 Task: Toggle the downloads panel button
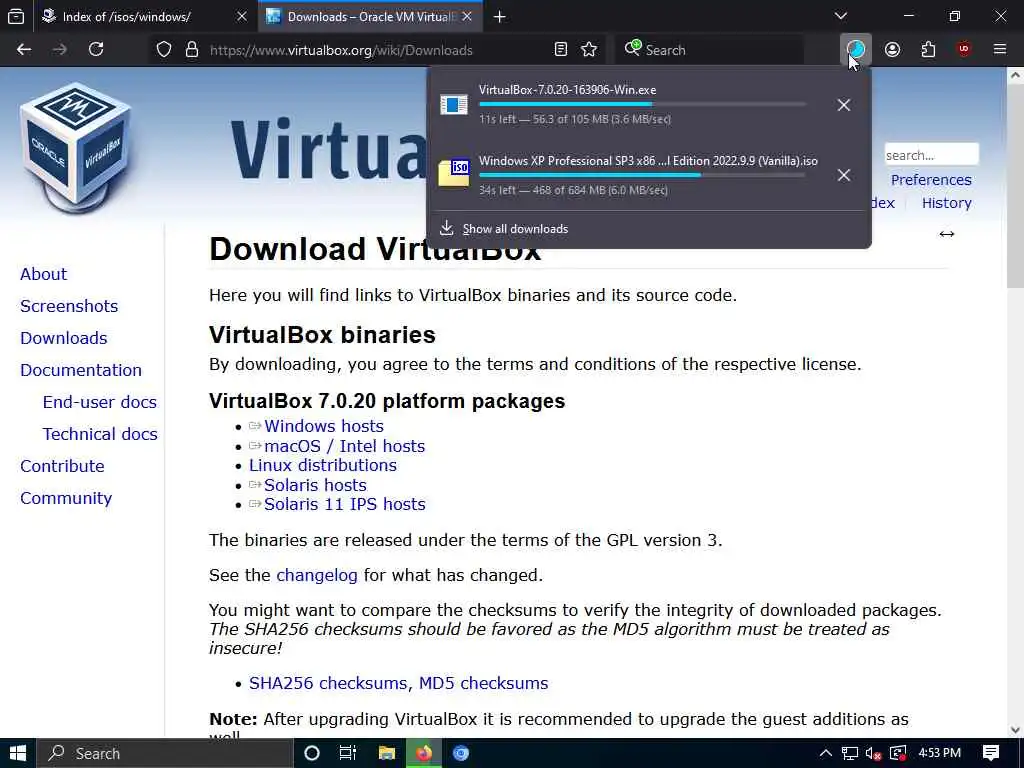856,49
